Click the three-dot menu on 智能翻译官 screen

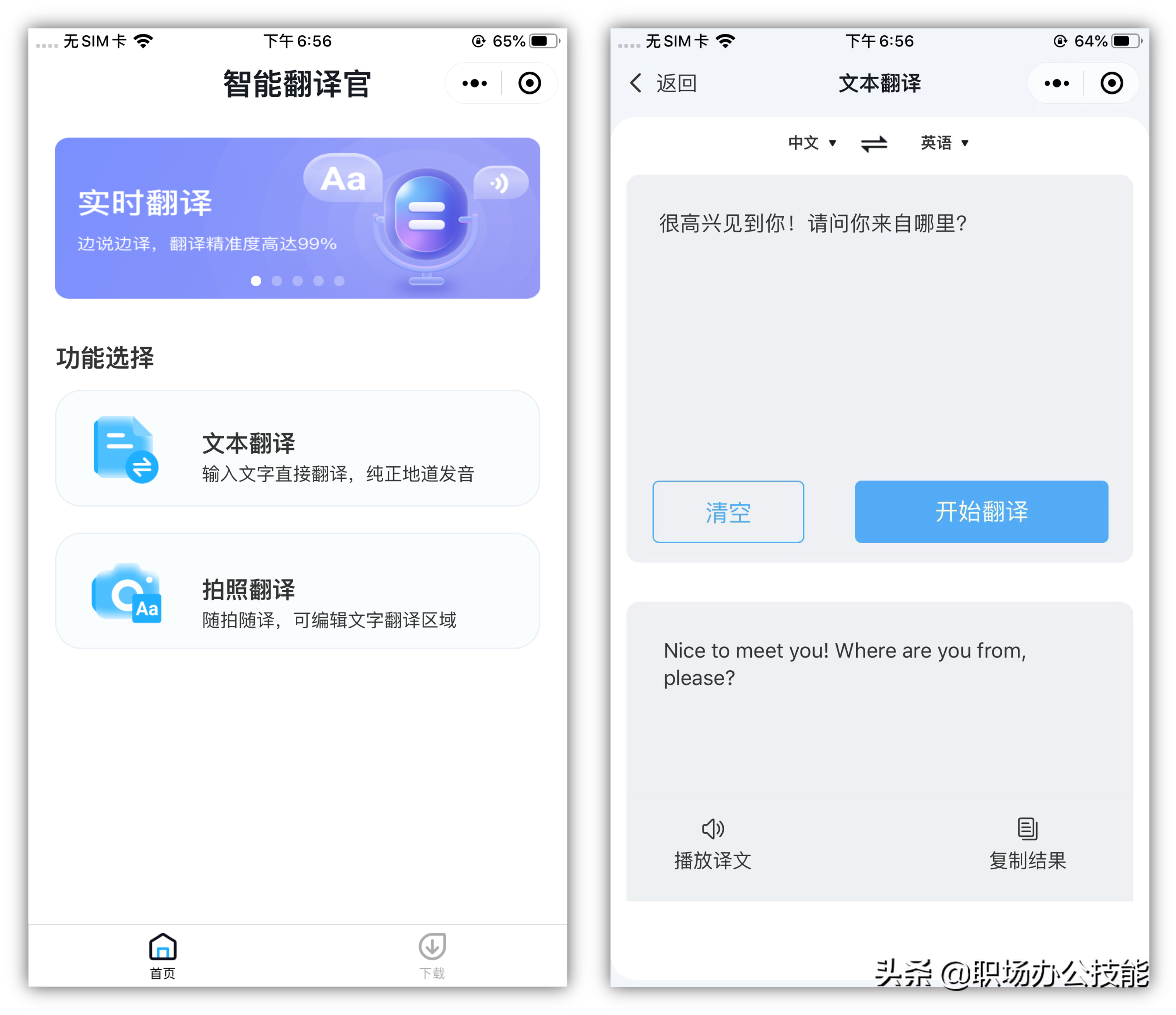click(x=475, y=85)
